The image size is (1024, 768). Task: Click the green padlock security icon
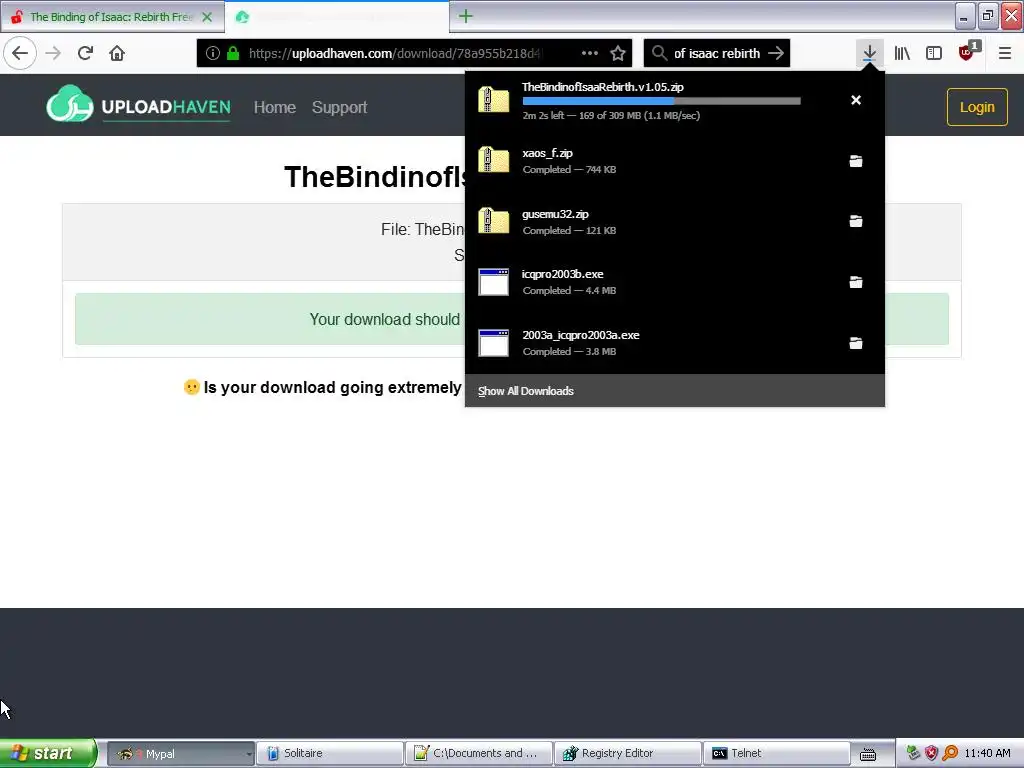click(x=232, y=54)
